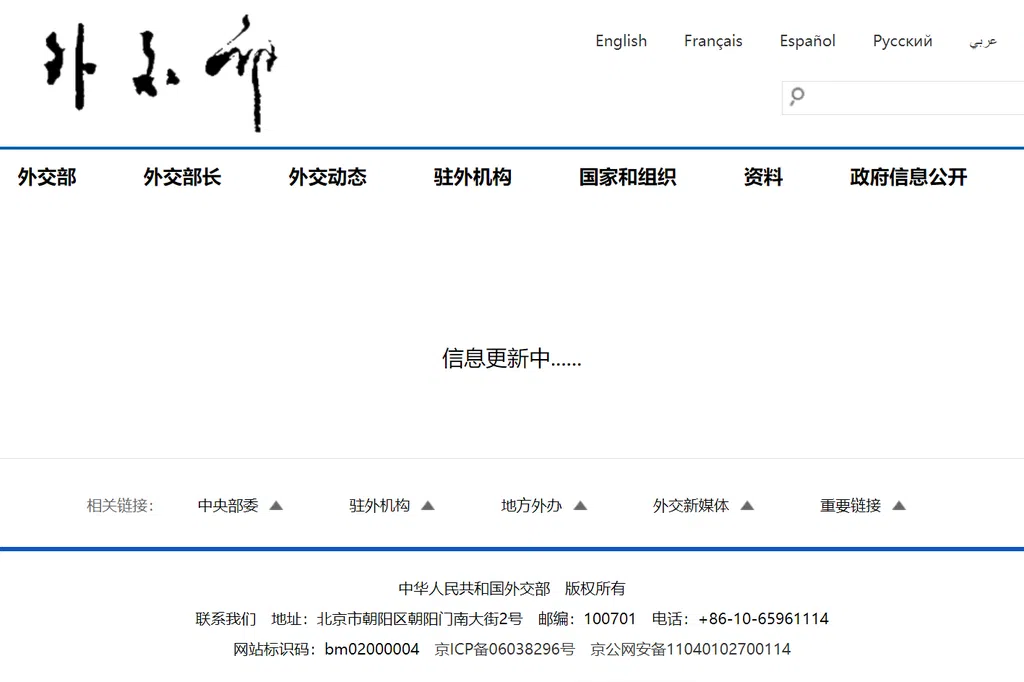Expand the 重要链接 links list

pos(898,506)
